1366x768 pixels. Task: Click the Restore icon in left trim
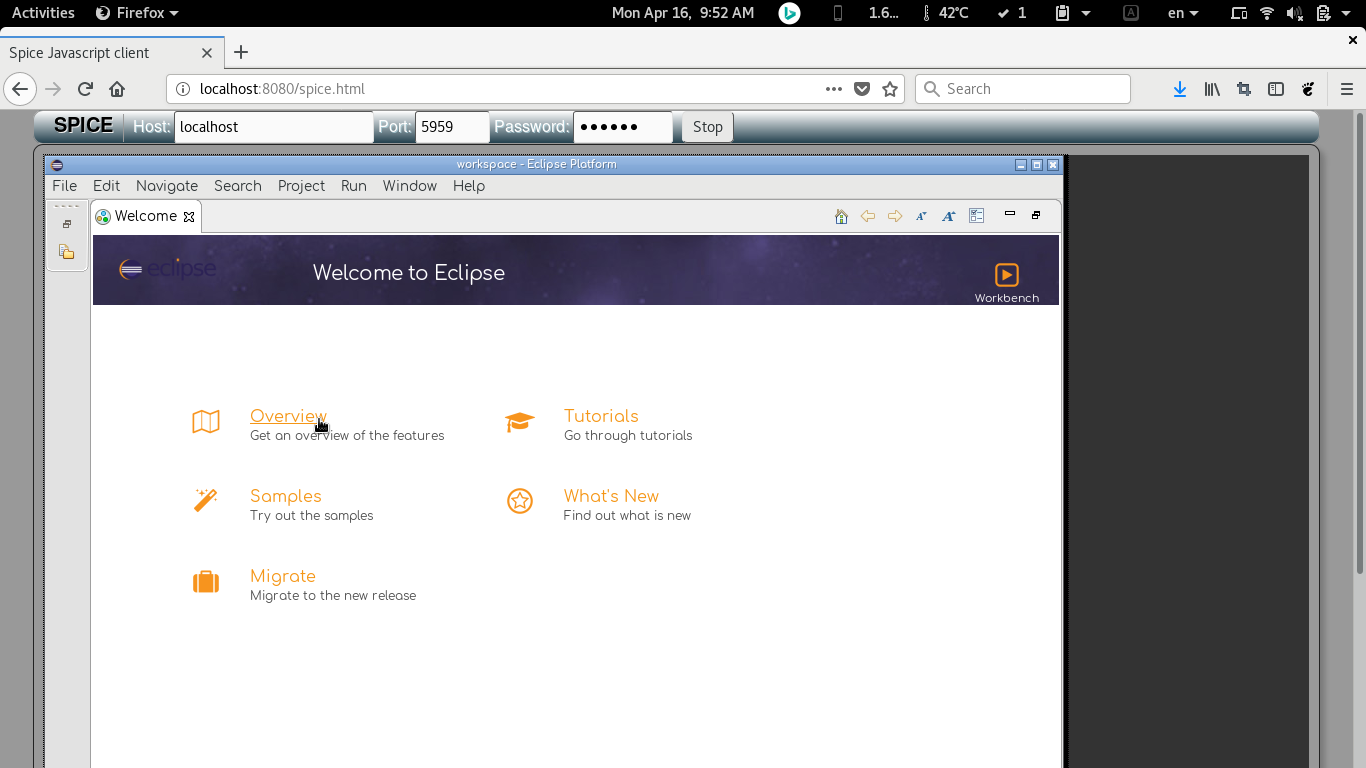coord(67,224)
